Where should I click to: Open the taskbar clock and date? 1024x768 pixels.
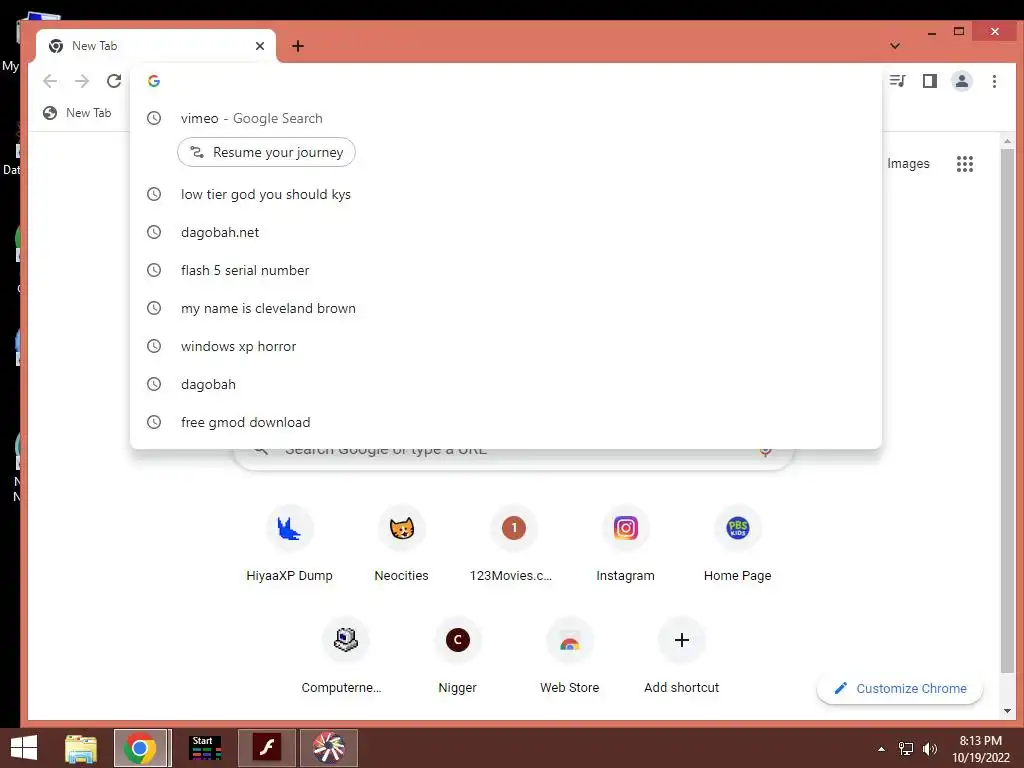pyautogui.click(x=981, y=749)
